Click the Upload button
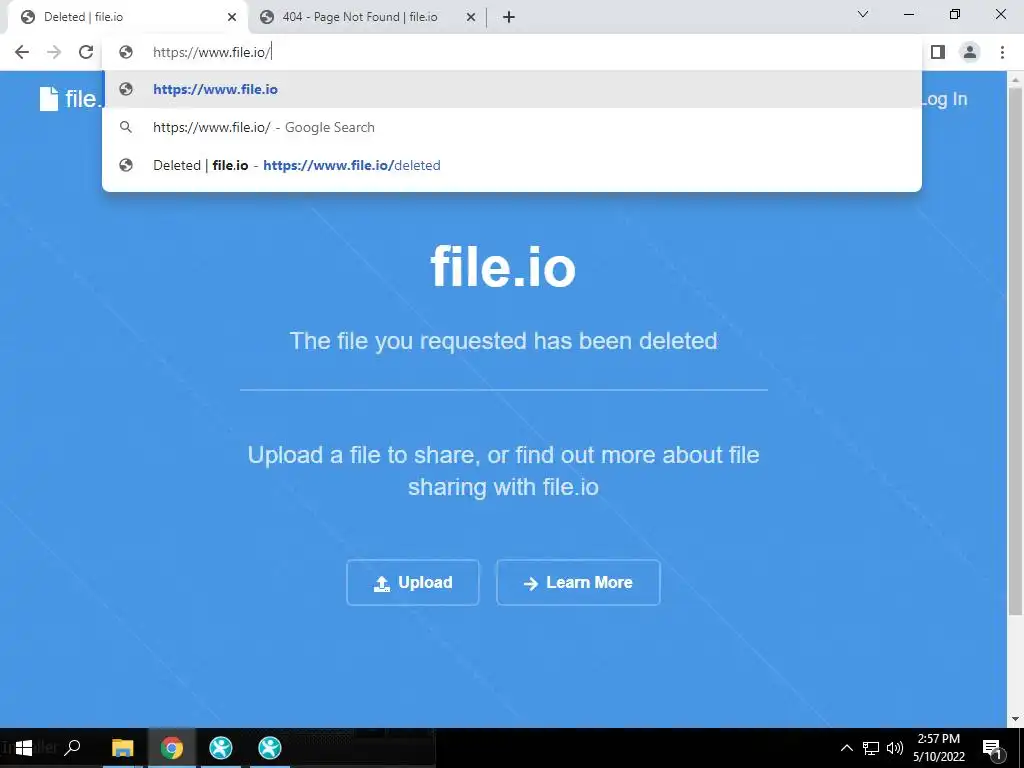Screen dimensions: 1024x768 pos(413,583)
